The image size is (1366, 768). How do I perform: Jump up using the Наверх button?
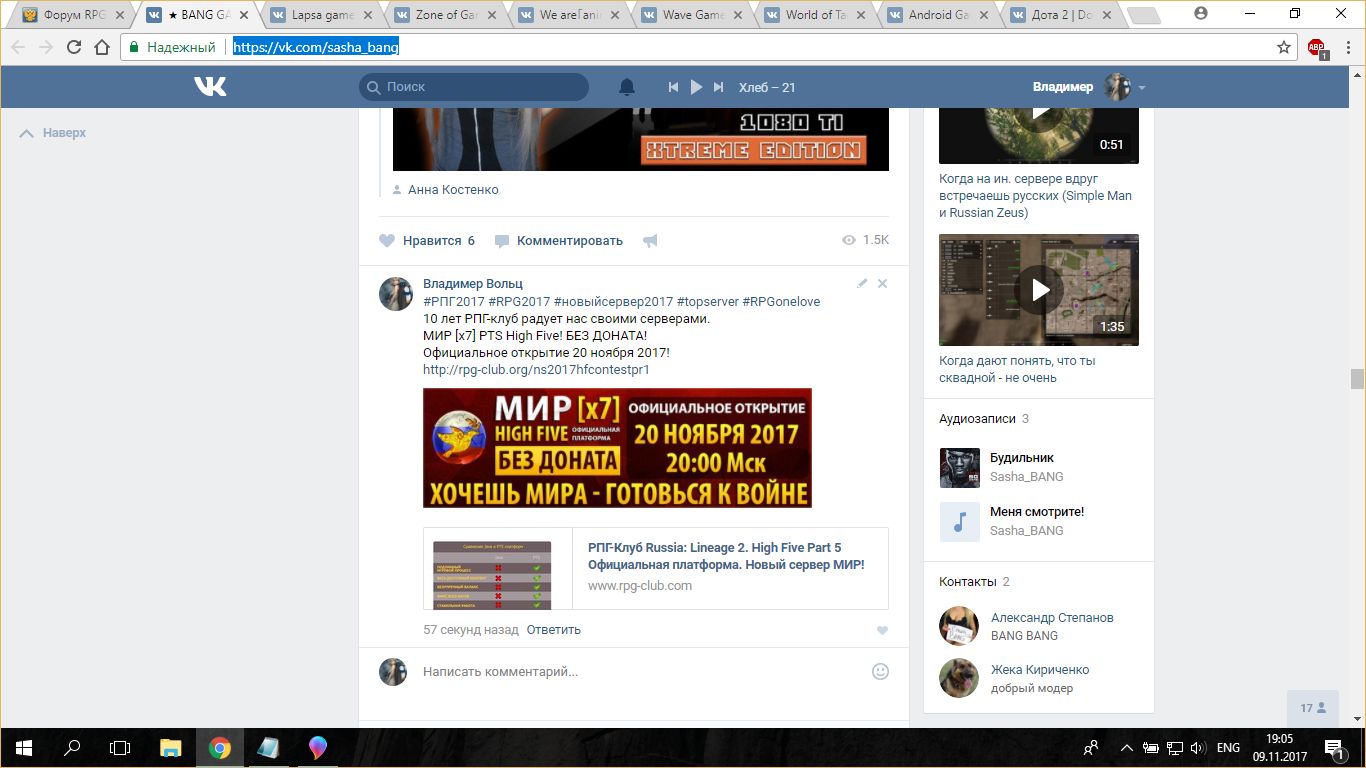pyautogui.click(x=53, y=133)
